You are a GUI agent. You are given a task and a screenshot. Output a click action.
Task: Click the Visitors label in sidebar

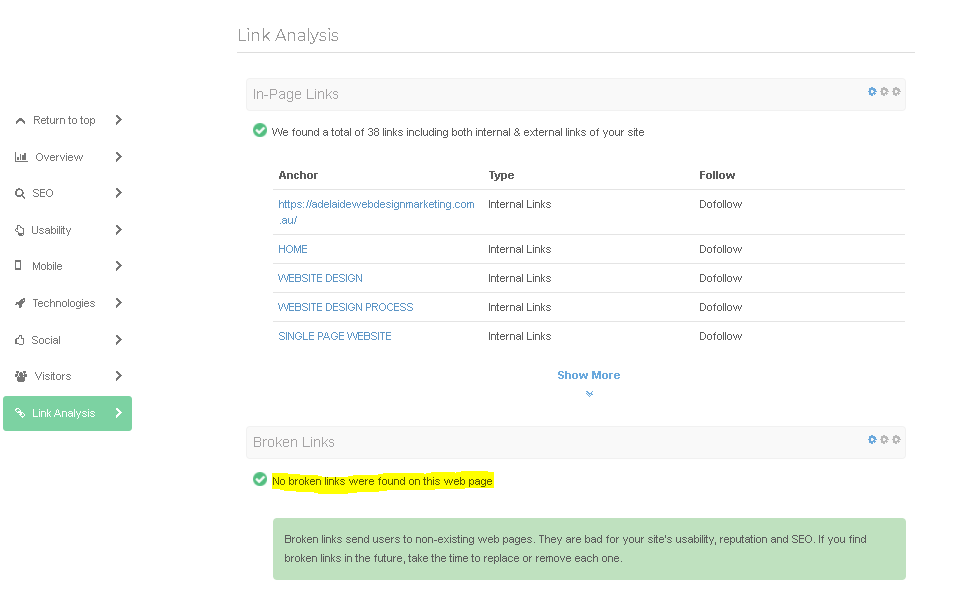[53, 376]
